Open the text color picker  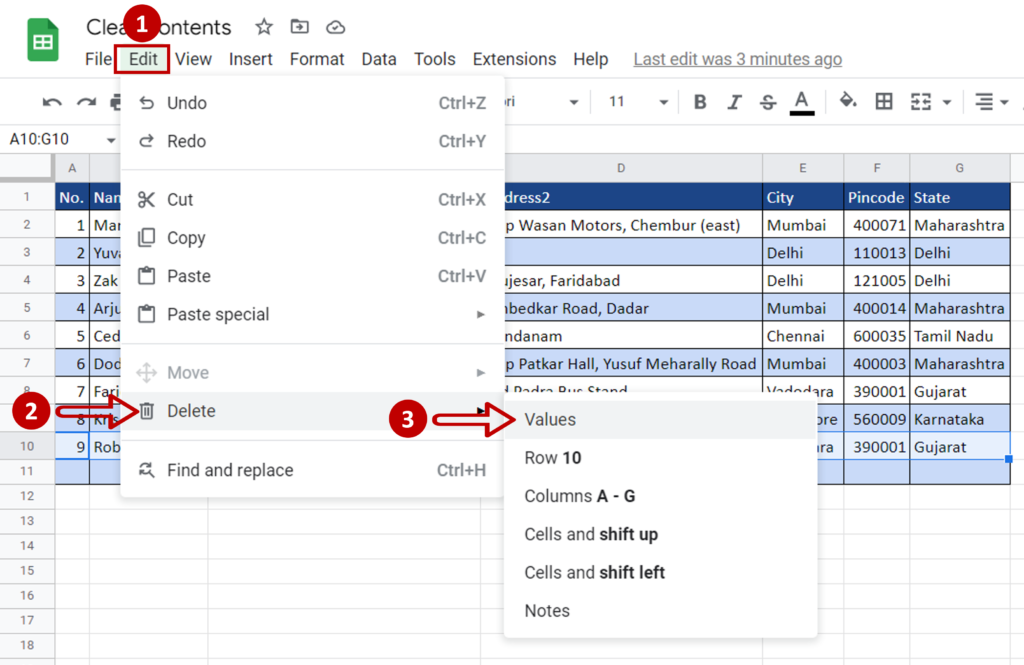(x=801, y=102)
